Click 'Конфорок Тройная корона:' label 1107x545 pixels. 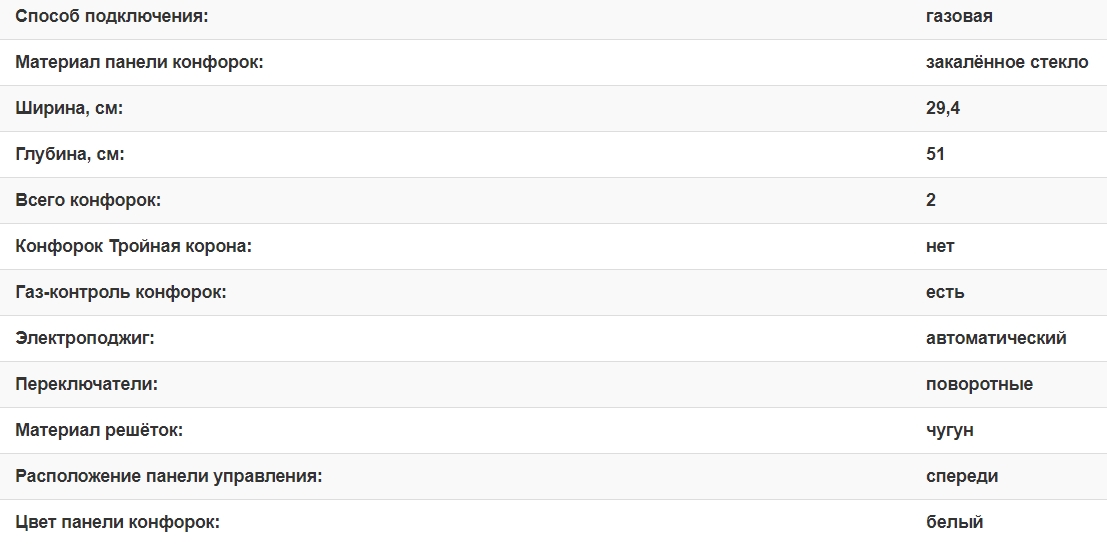coord(133,246)
